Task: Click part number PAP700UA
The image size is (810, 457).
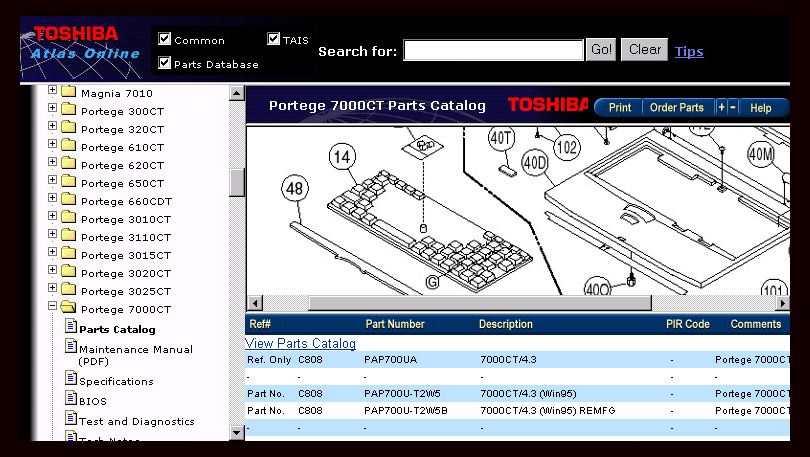Action: pos(391,359)
